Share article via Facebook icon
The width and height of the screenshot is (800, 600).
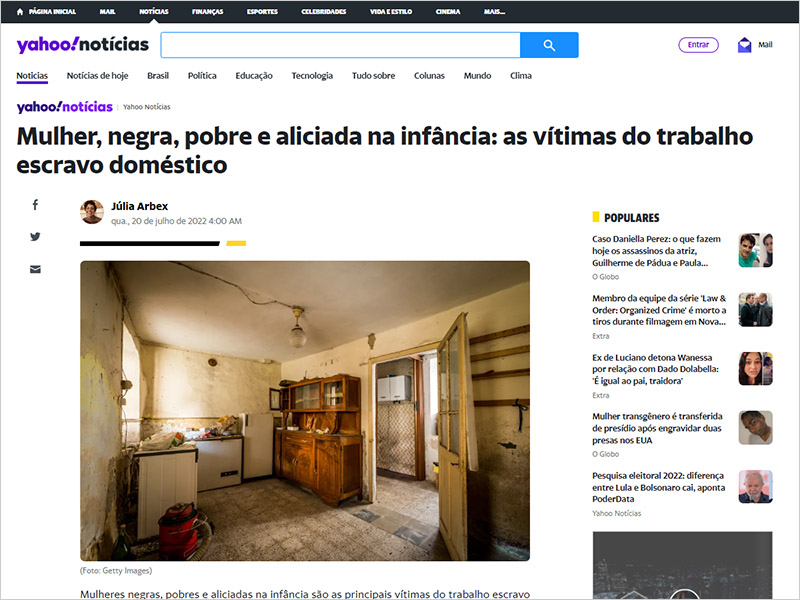tap(35, 205)
